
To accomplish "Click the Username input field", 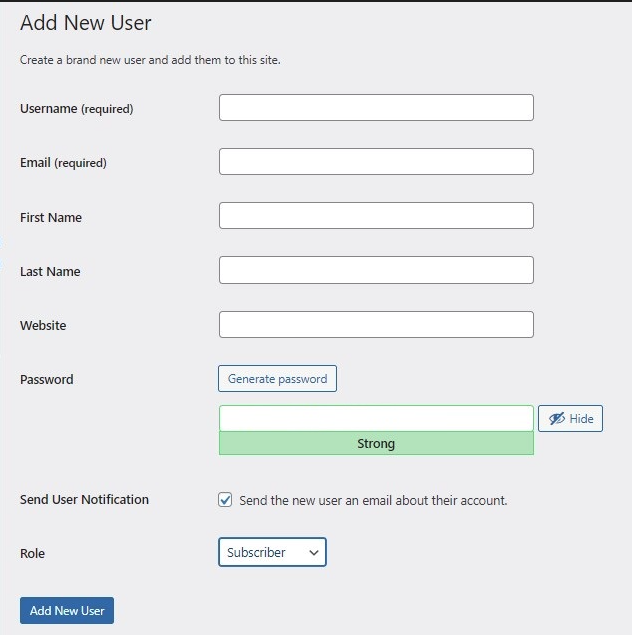I will [376, 107].
